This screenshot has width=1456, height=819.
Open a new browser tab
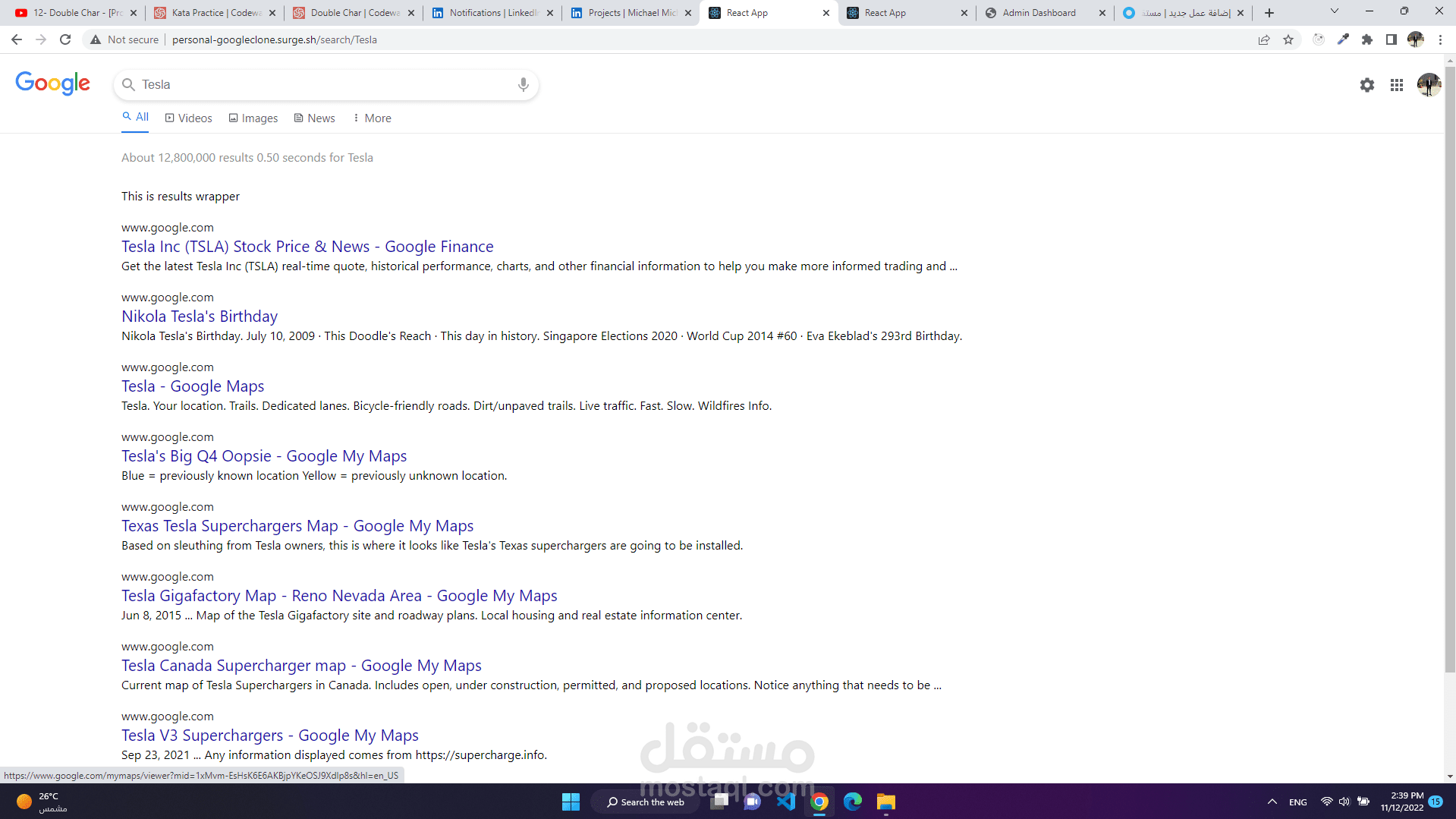pos(1269,13)
